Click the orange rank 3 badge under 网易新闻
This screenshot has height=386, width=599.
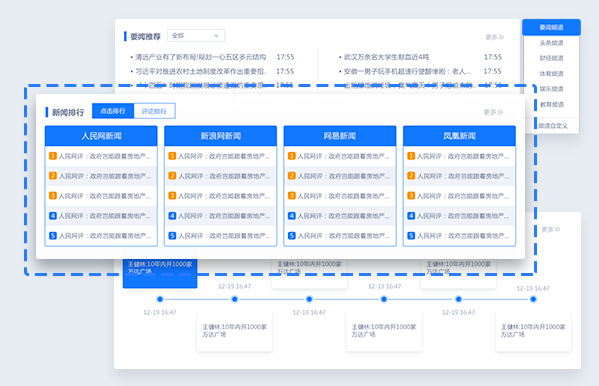point(291,196)
